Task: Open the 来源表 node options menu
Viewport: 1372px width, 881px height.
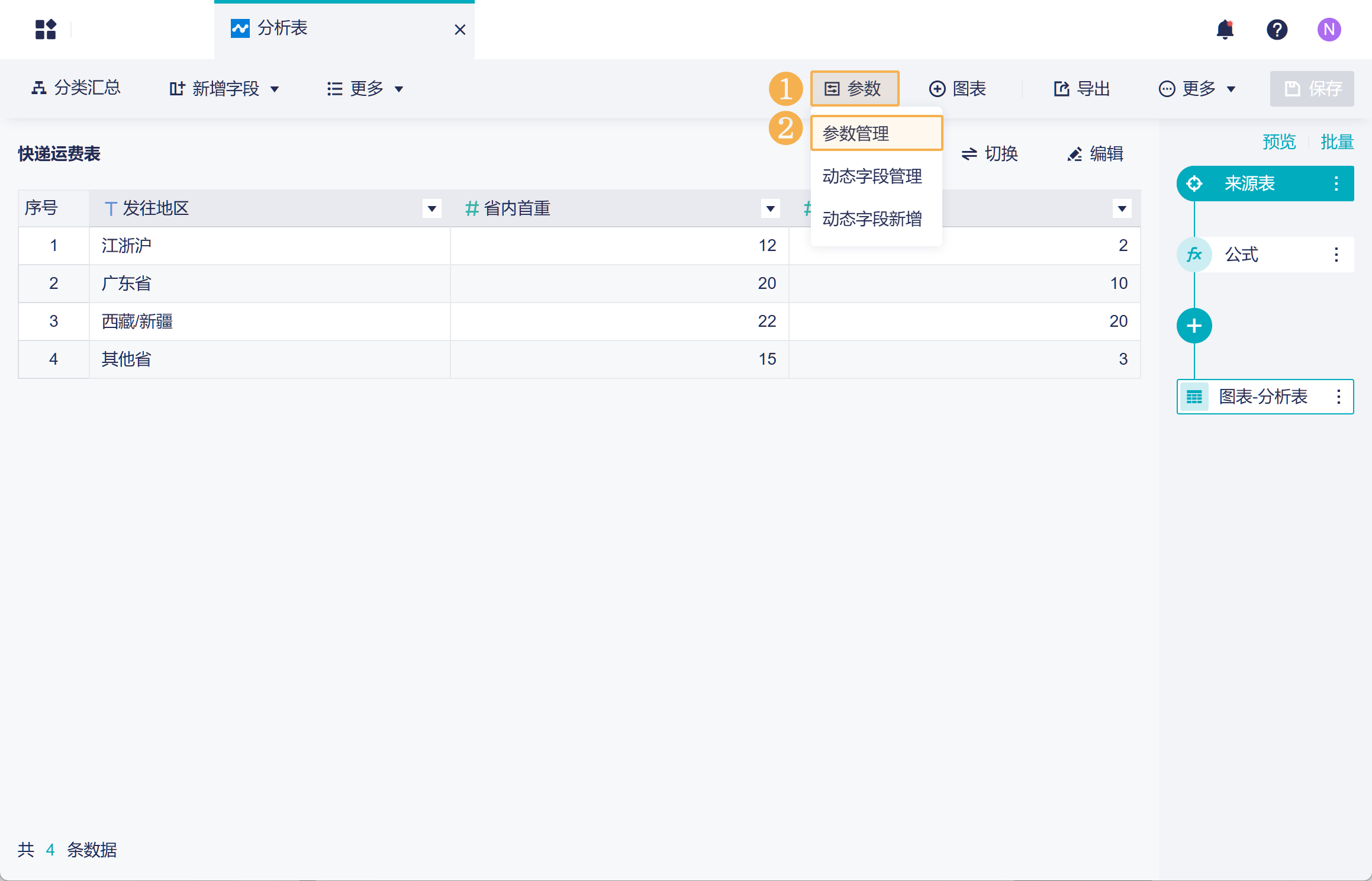Action: (x=1336, y=184)
